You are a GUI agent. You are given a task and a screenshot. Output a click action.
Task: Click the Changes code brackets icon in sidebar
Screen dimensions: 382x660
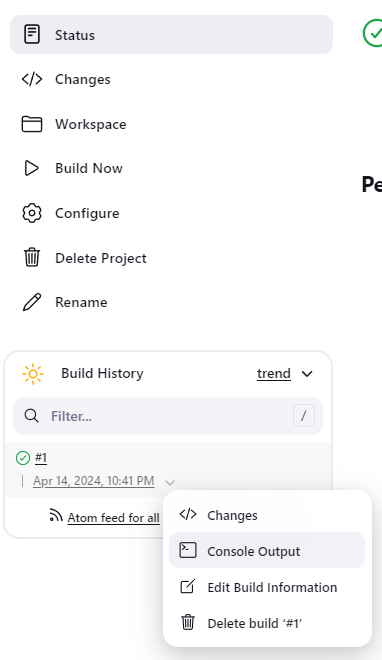coord(32,79)
